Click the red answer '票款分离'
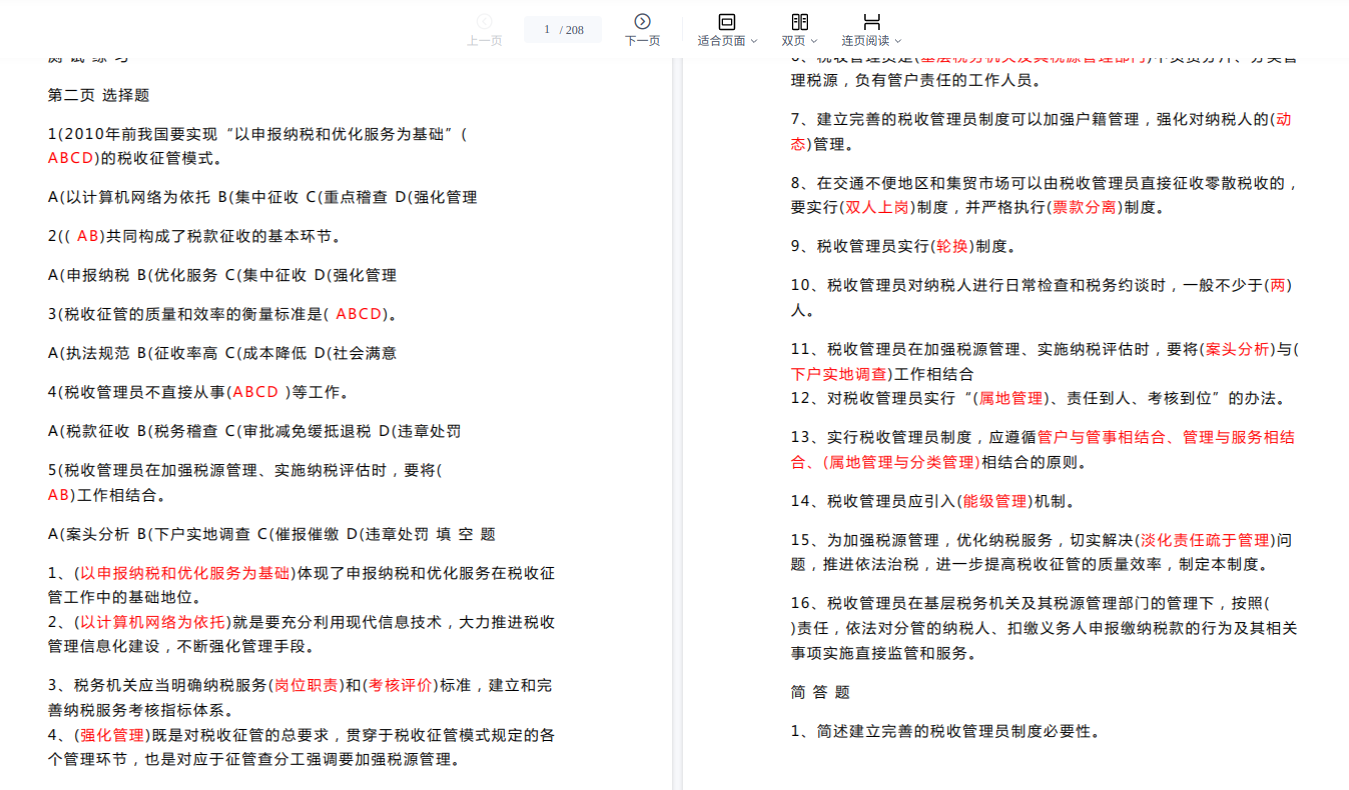The height and width of the screenshot is (790, 1349). pyautogui.click(x=1084, y=208)
